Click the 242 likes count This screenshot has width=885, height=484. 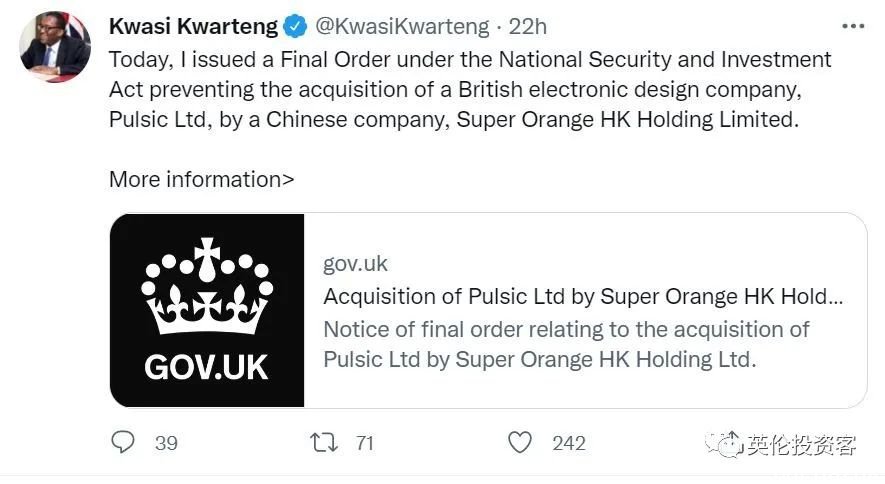569,443
